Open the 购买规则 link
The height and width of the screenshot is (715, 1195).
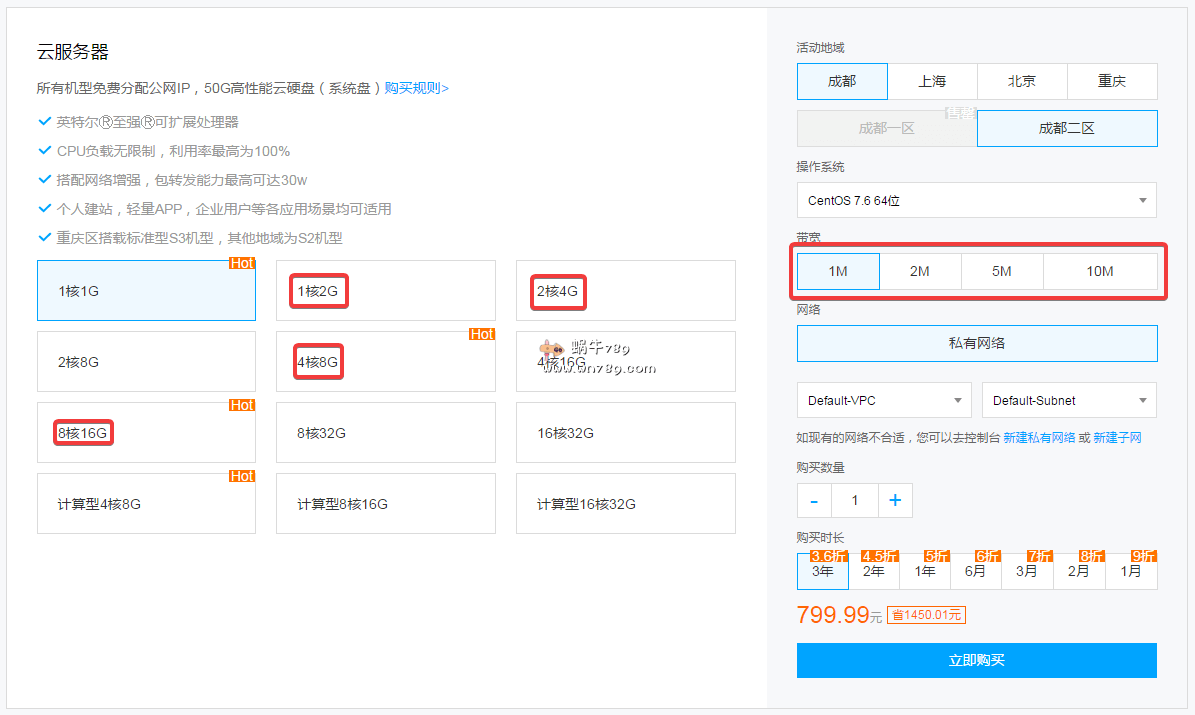click(x=416, y=88)
